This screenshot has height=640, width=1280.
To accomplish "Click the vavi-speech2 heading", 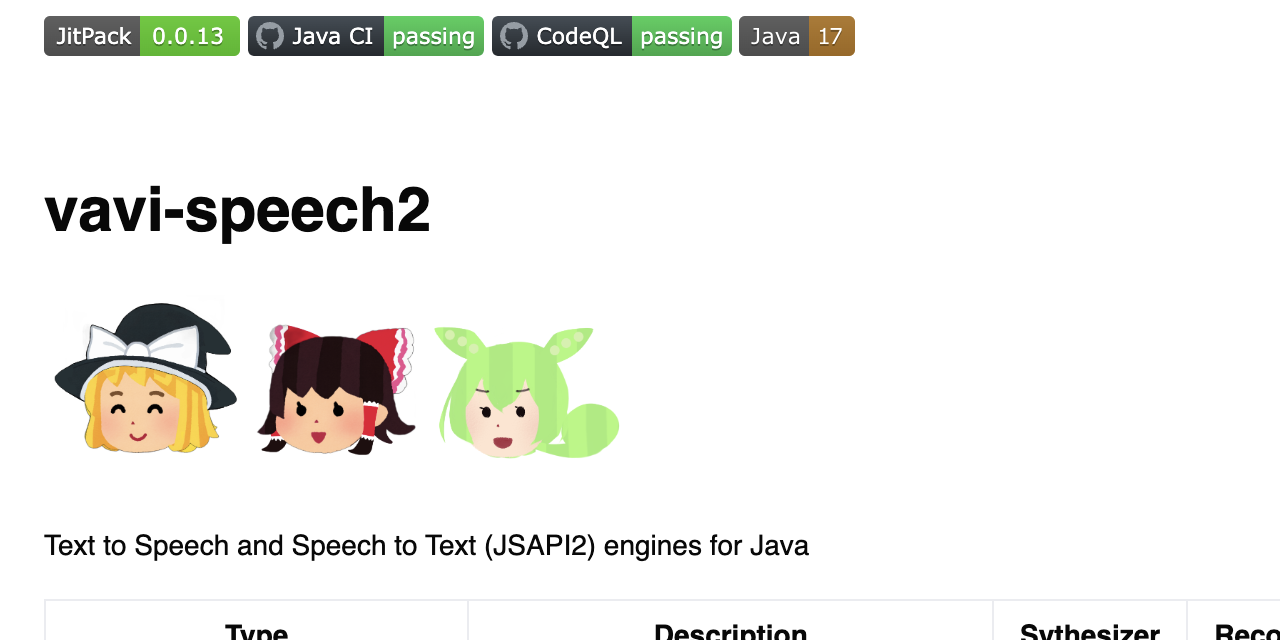I will click(237, 210).
